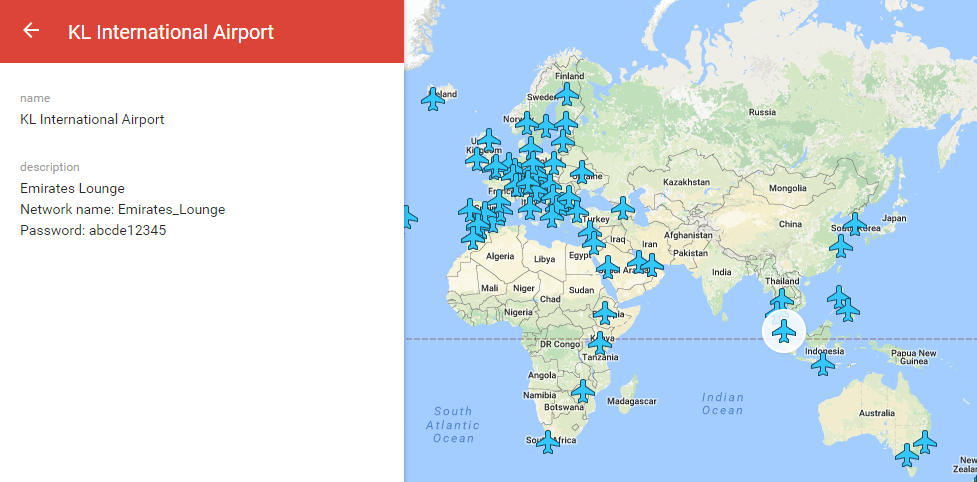Click the airplane marker on South Africa
This screenshot has width=977, height=482.
click(547, 442)
